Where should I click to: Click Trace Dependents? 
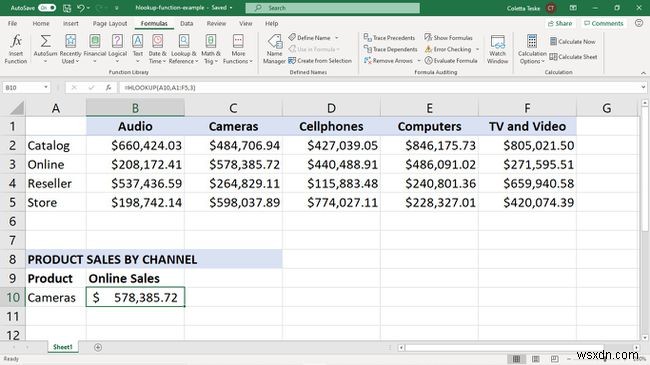click(x=390, y=49)
